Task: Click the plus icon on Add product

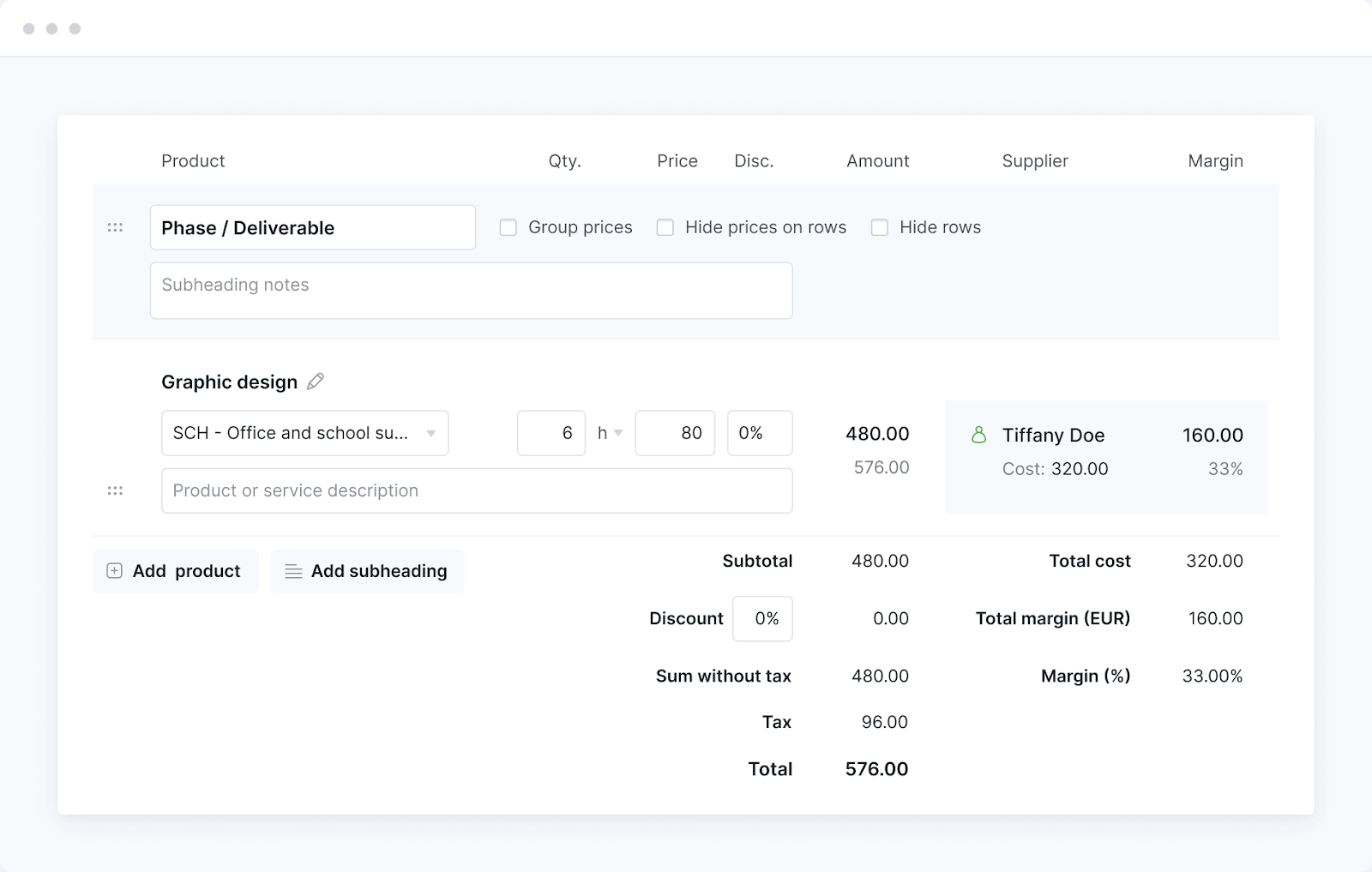Action: pos(114,570)
